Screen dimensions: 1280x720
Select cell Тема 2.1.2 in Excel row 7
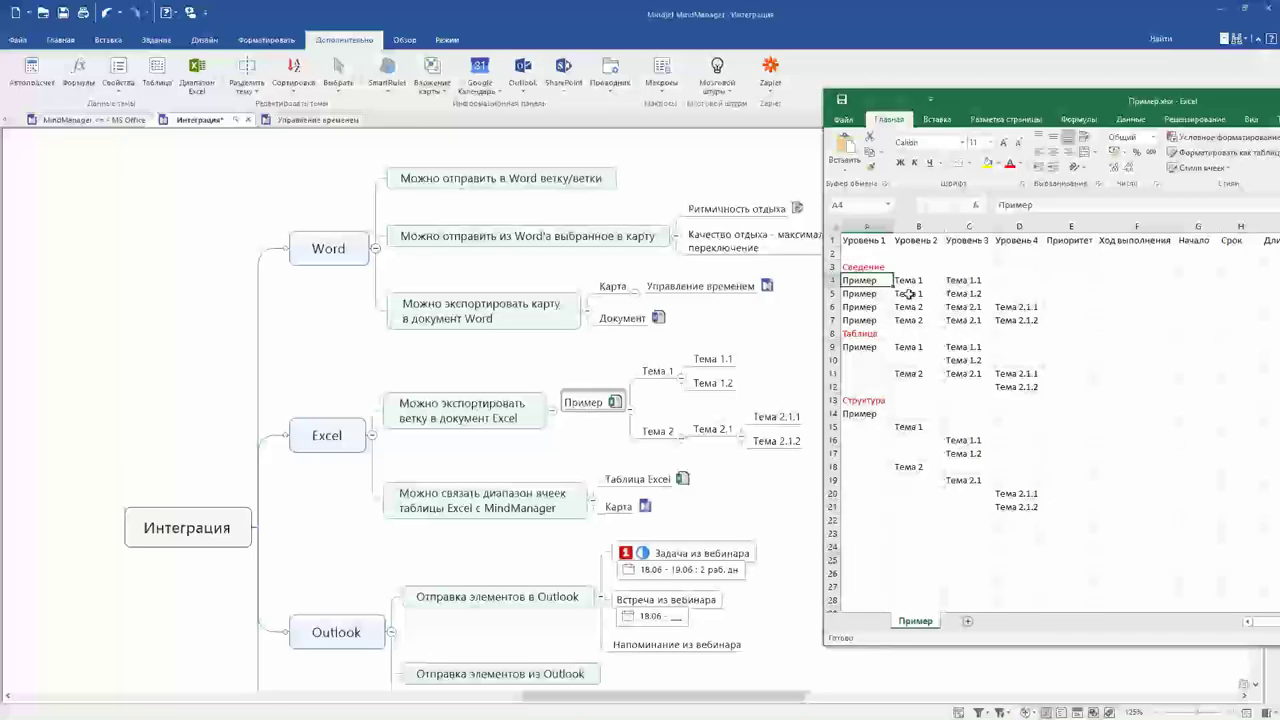(1016, 320)
